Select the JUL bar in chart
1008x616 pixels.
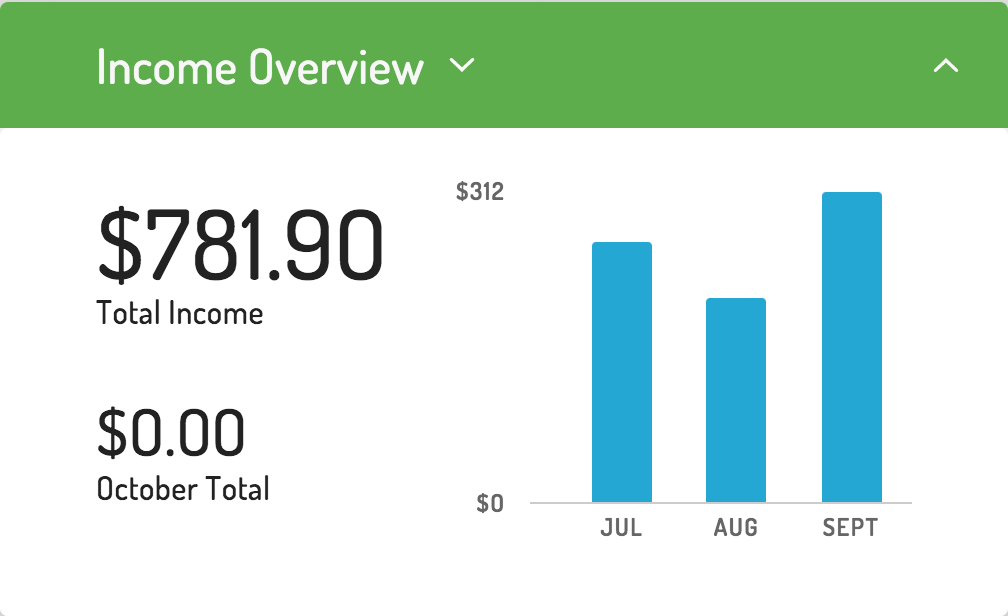[622, 372]
